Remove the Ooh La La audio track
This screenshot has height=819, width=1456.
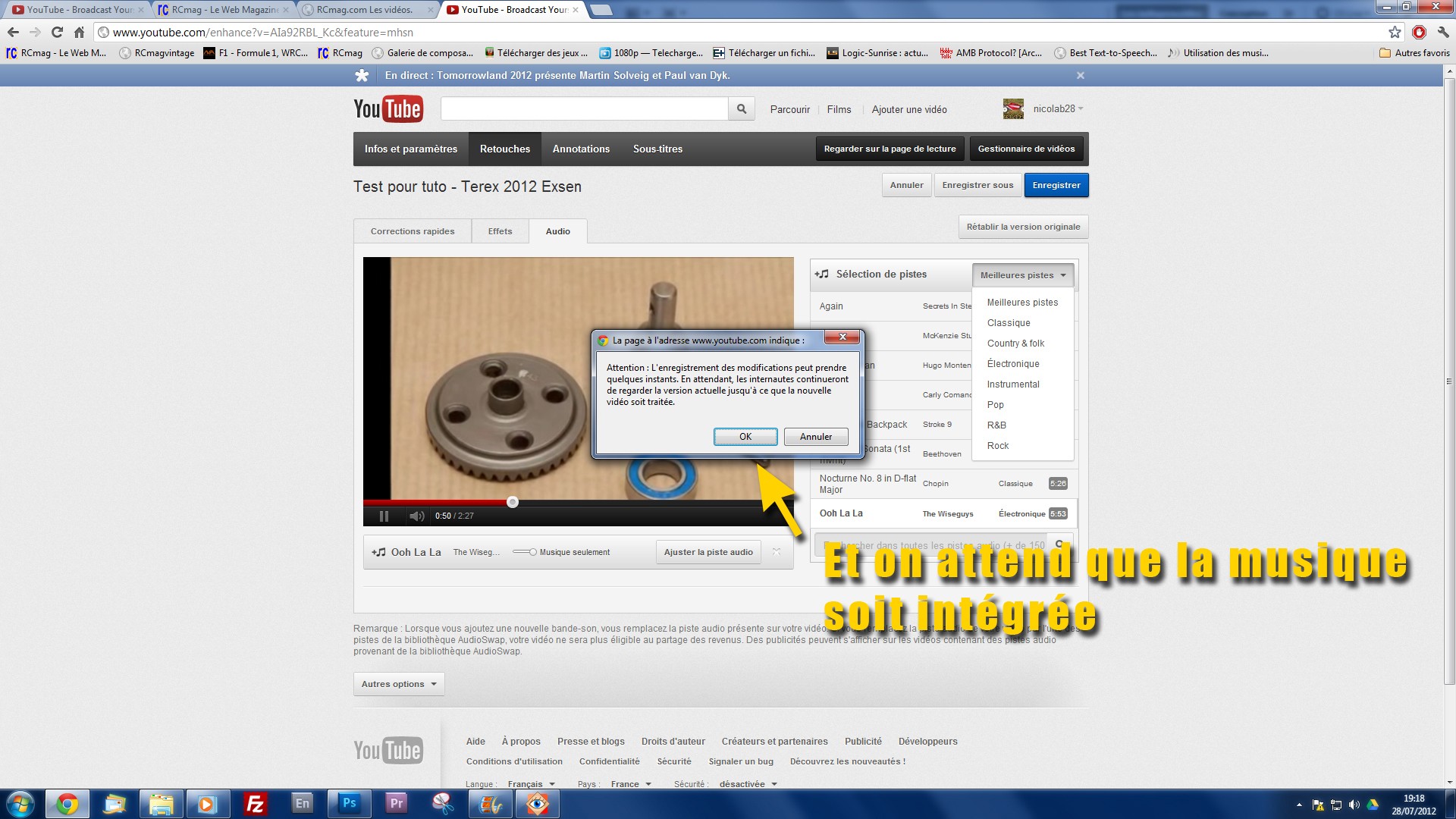click(x=777, y=552)
